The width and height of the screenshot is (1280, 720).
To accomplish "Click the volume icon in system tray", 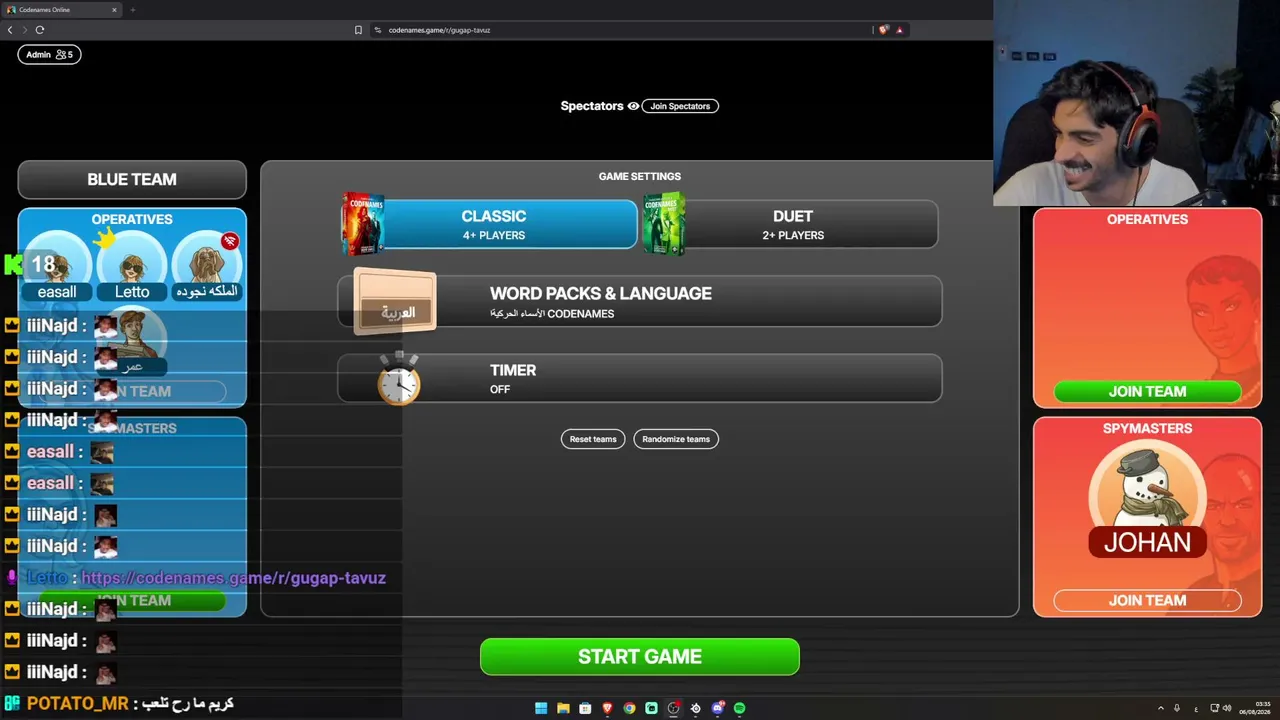I will pos(1227,708).
